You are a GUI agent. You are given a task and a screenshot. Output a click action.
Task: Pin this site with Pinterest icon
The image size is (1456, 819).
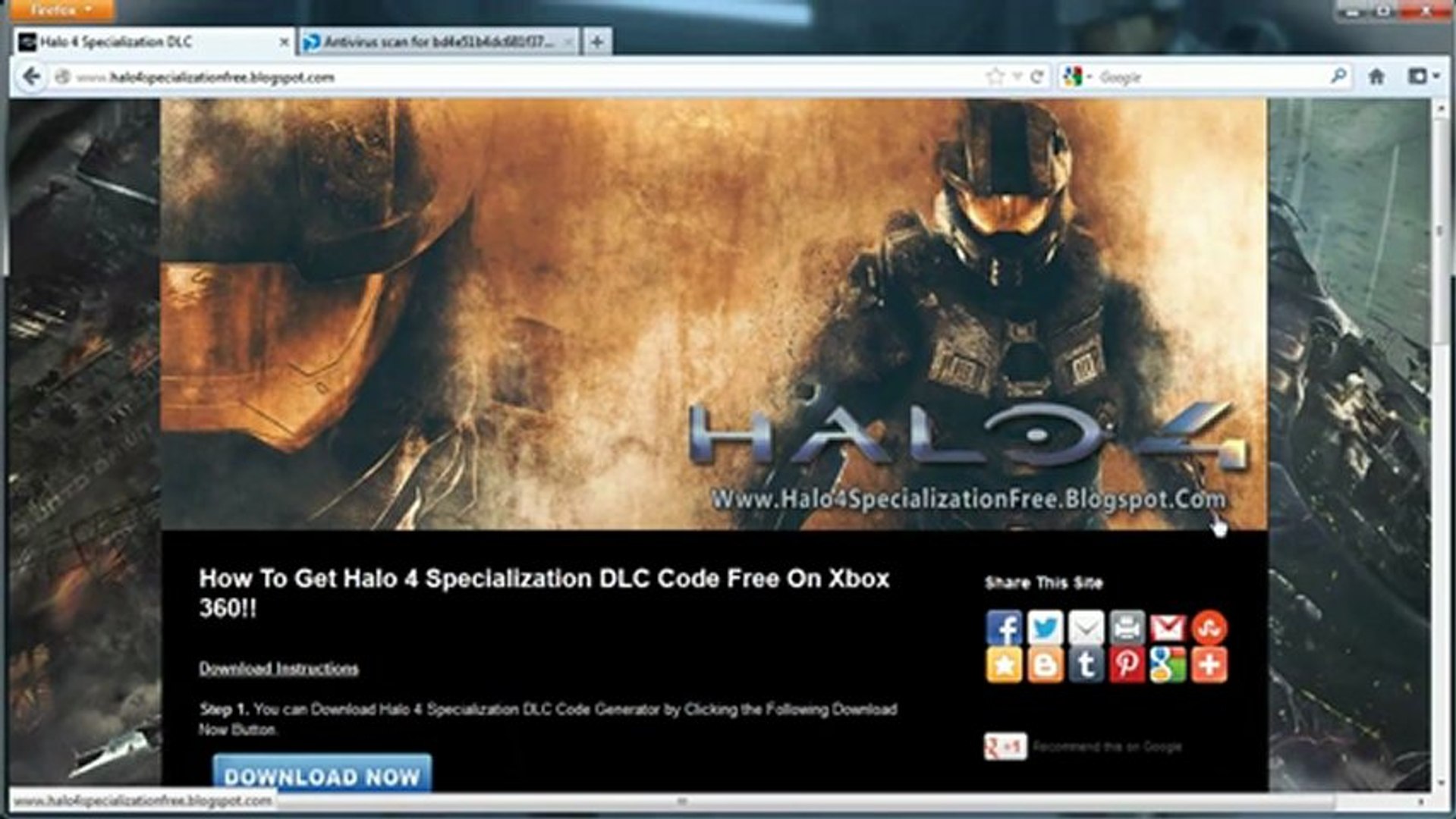click(x=1127, y=666)
